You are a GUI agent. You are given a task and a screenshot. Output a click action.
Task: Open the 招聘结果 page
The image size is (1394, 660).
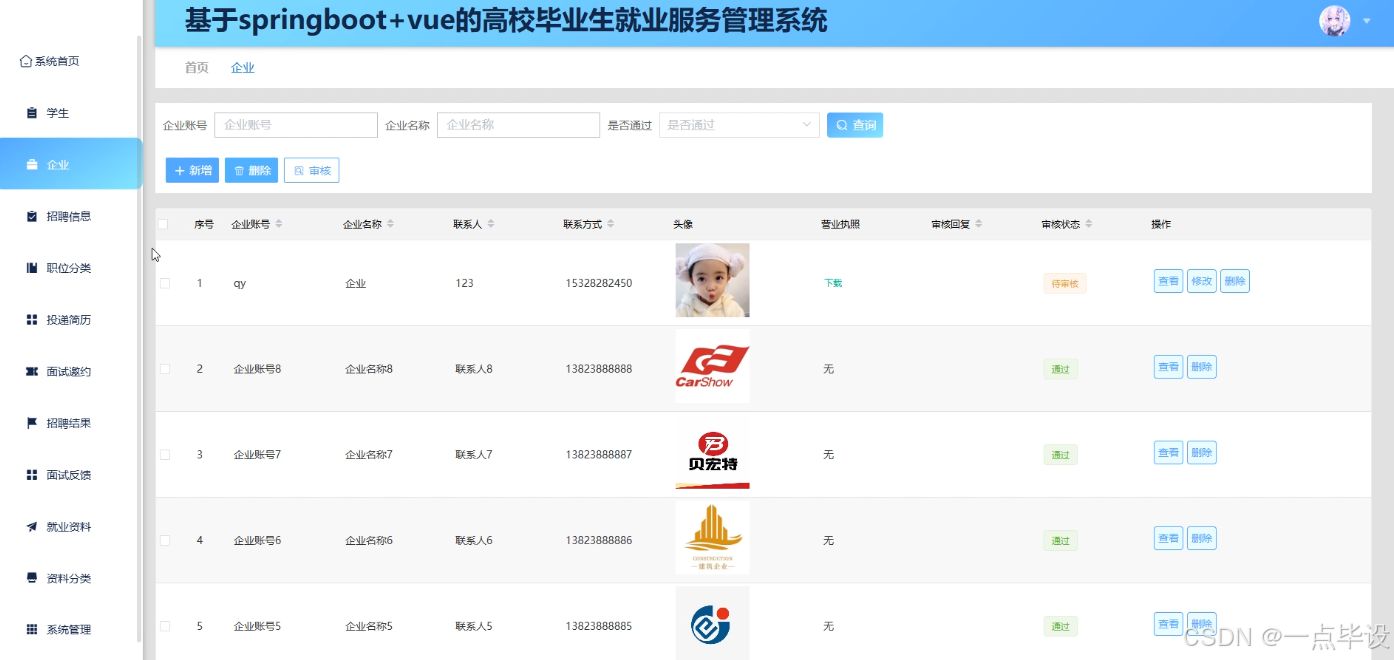64,423
